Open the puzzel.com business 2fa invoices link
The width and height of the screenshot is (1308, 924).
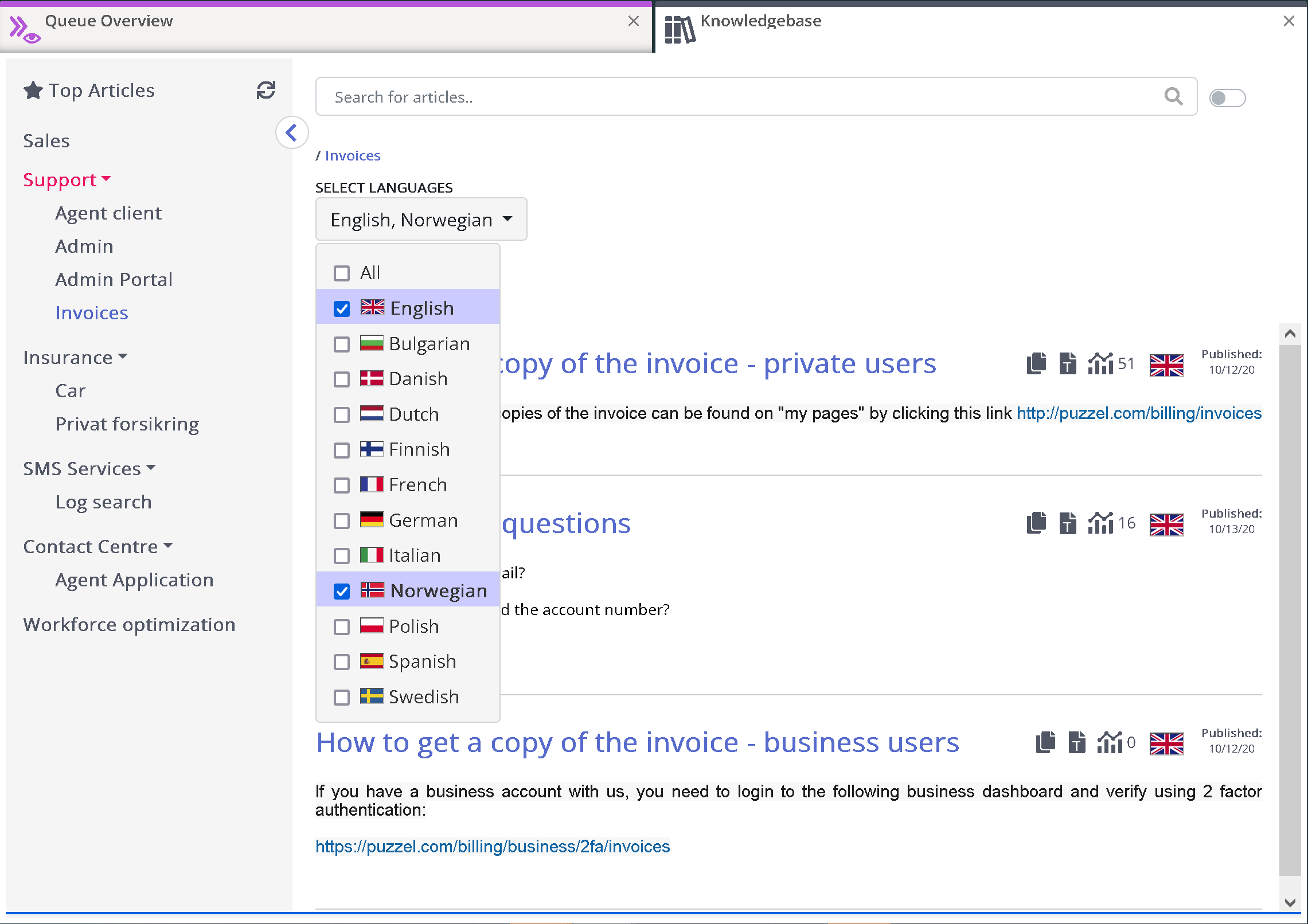(492, 847)
